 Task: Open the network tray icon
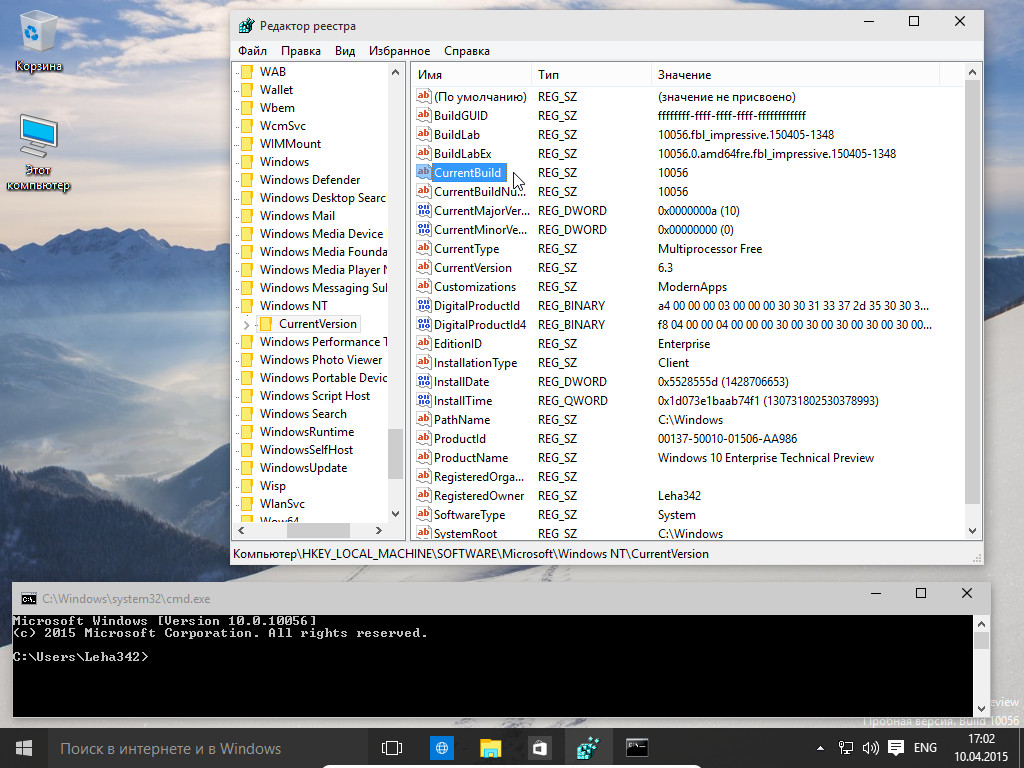pos(846,748)
